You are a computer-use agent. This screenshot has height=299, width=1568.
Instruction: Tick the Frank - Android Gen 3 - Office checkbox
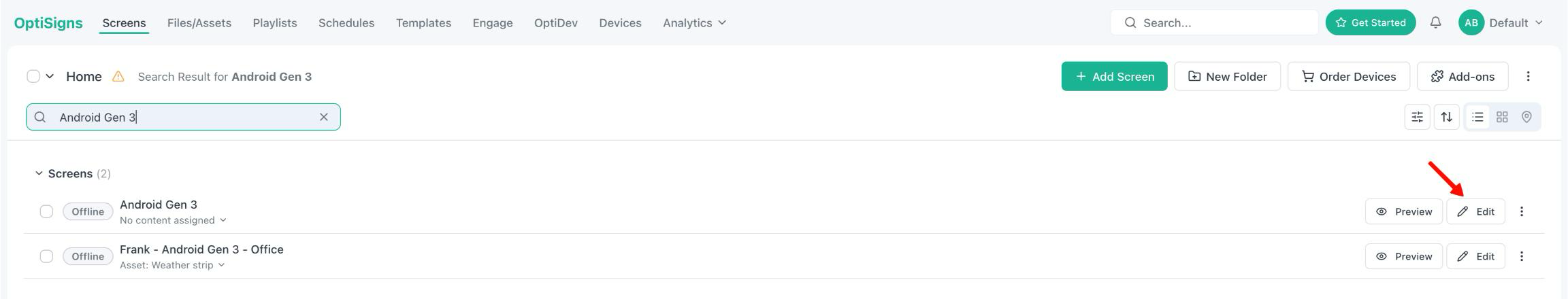click(46, 256)
